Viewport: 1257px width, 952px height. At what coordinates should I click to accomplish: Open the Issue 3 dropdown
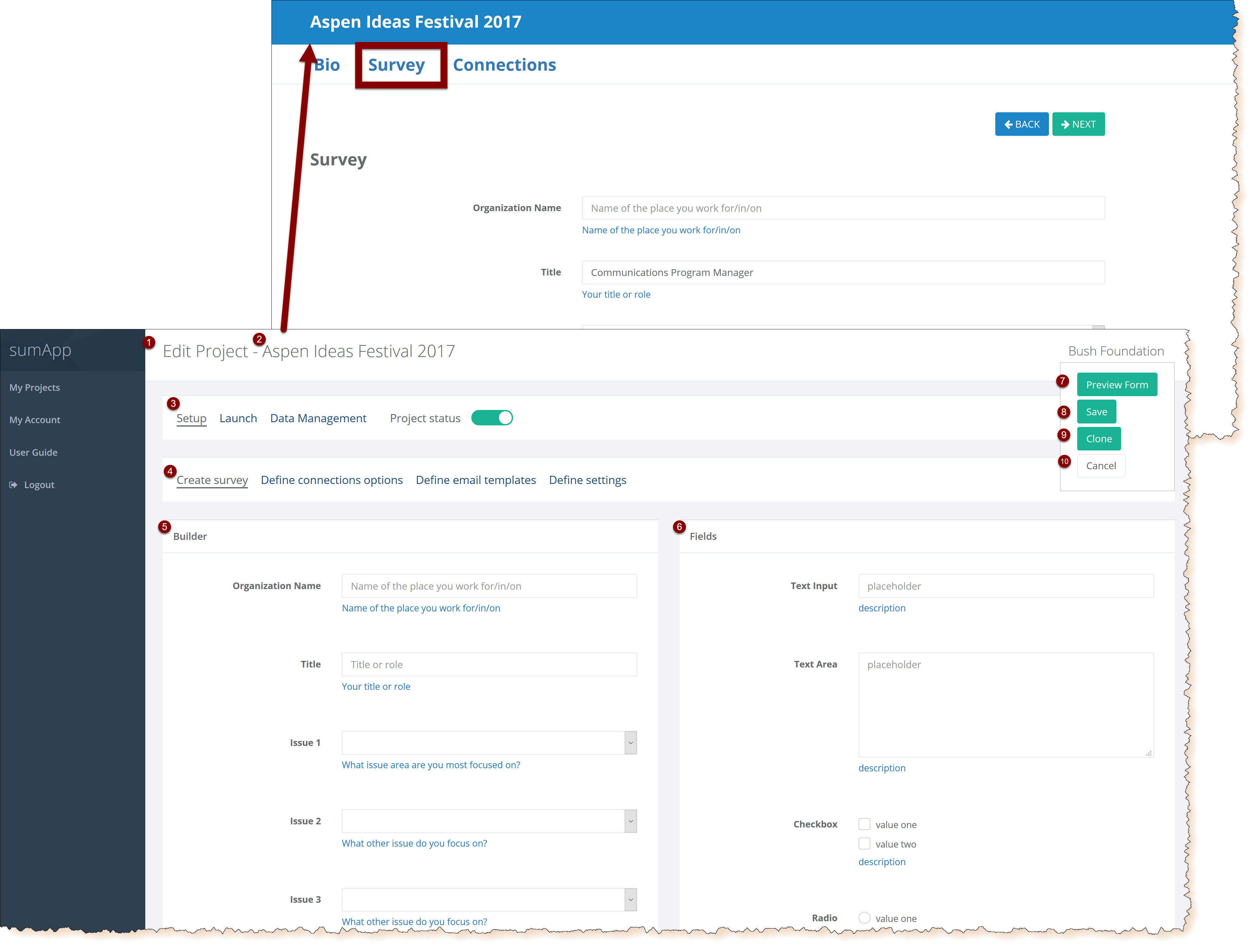[x=630, y=900]
